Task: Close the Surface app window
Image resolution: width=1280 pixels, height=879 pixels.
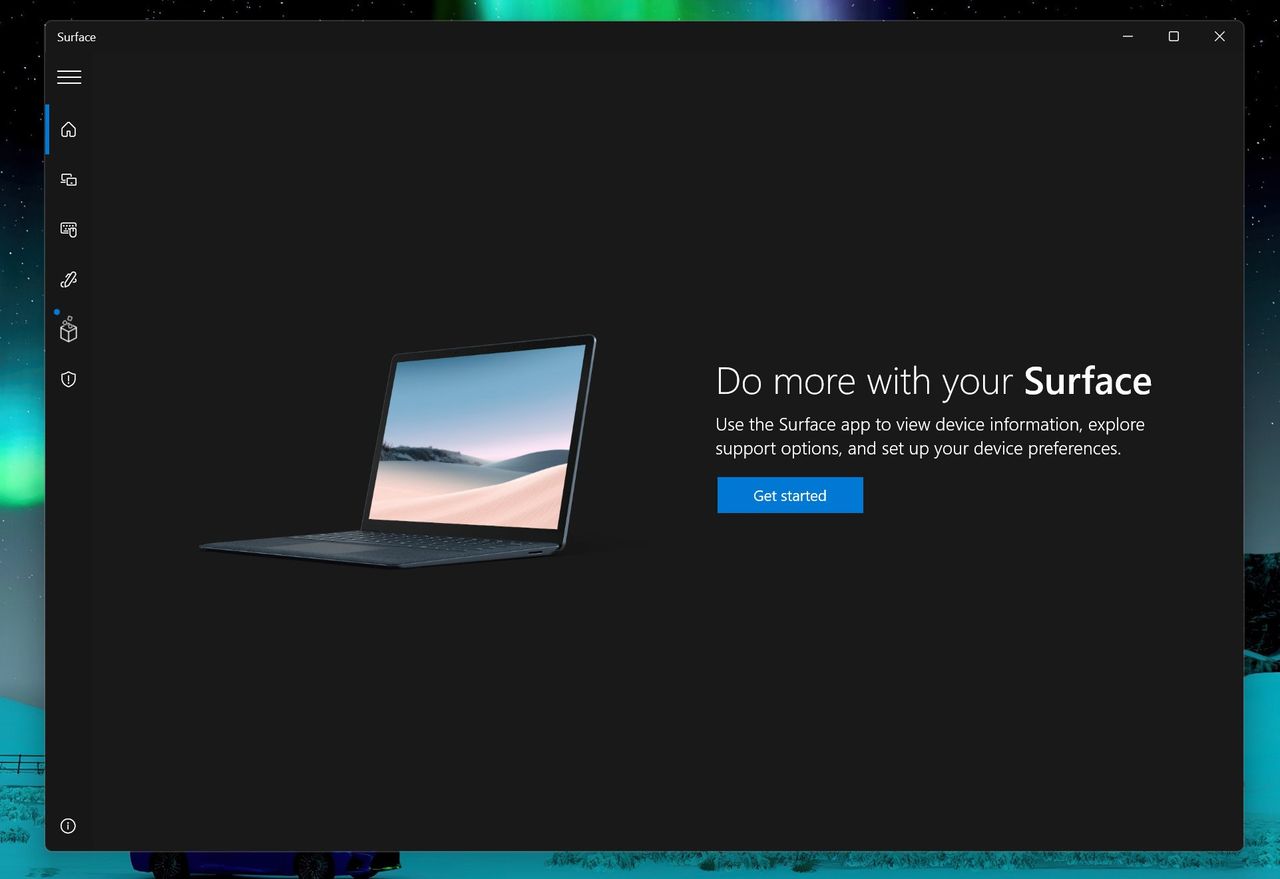Action: click(x=1220, y=37)
